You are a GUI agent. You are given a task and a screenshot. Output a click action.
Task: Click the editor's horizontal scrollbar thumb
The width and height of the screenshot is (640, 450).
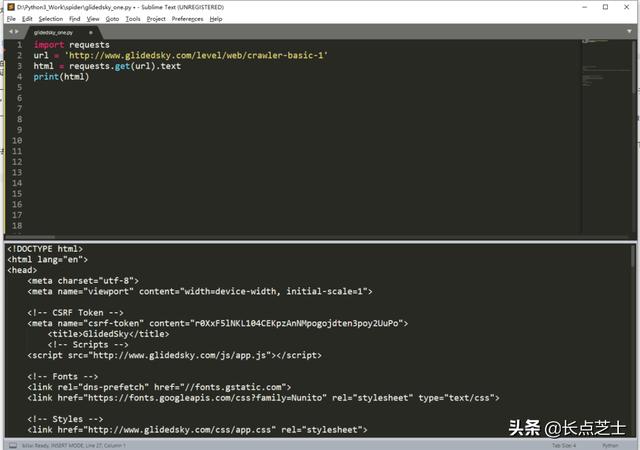click(x=30, y=237)
